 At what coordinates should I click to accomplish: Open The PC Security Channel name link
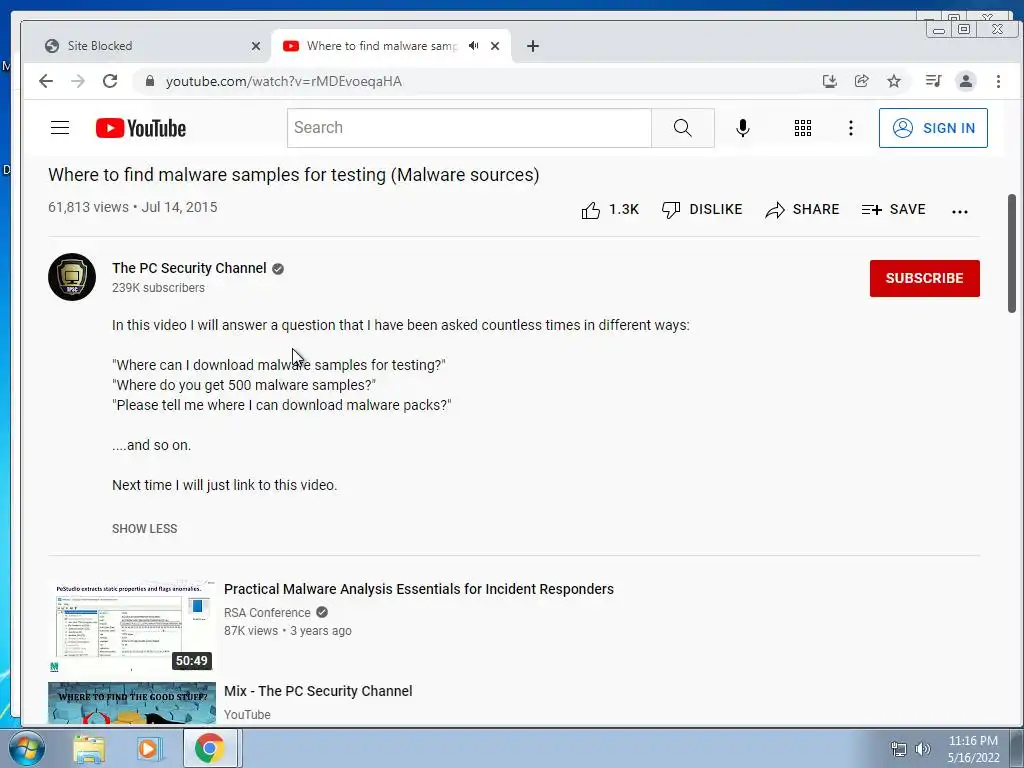pos(189,268)
